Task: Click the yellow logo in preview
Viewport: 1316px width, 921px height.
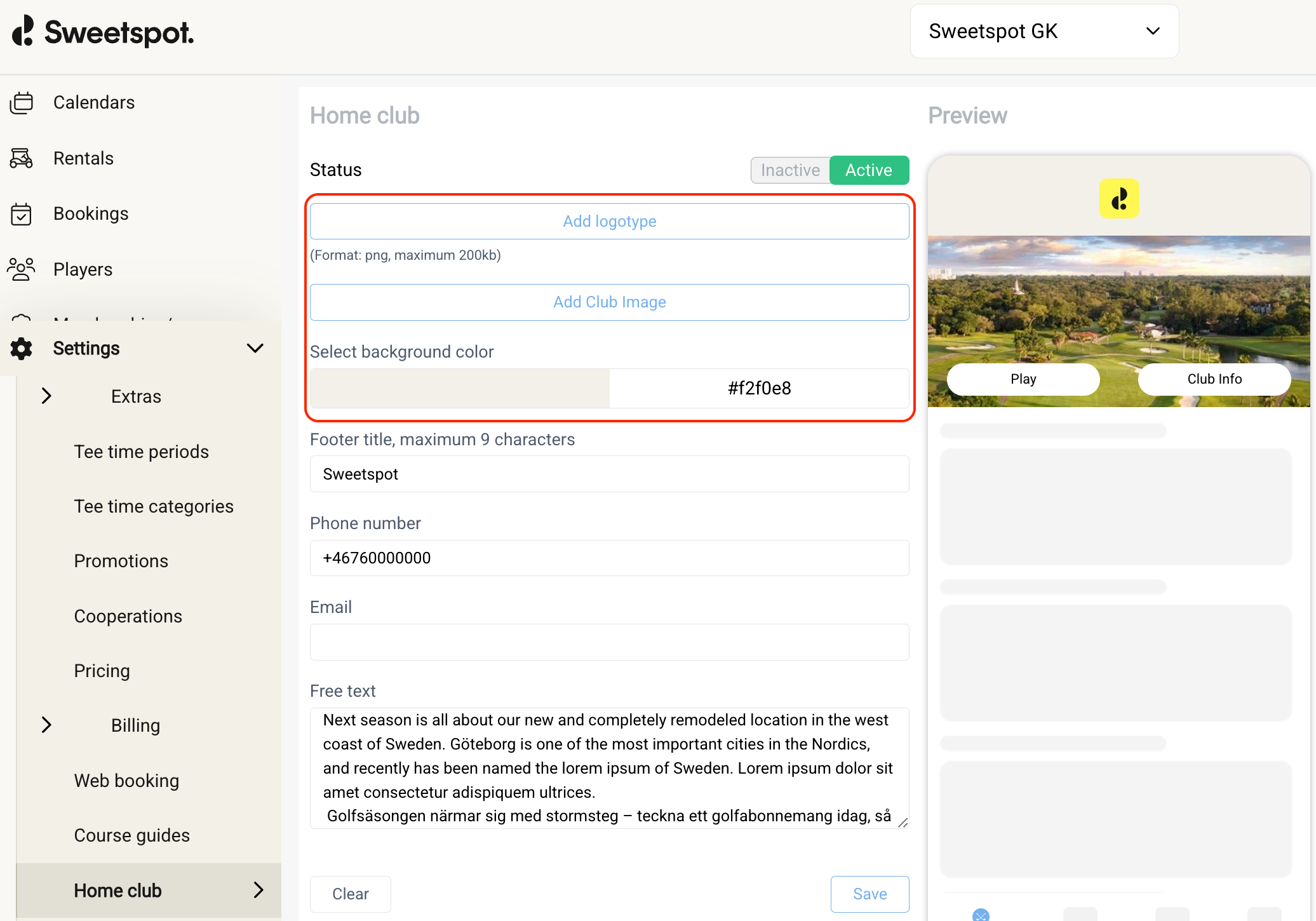Action: coord(1118,199)
